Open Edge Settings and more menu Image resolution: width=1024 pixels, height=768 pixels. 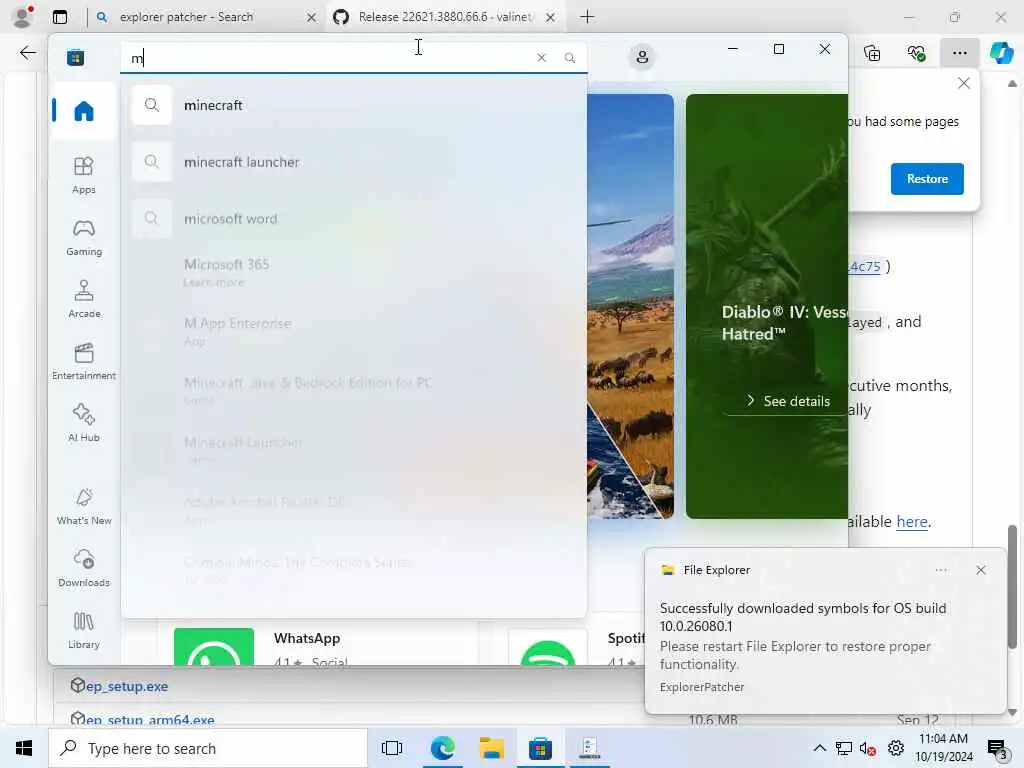click(959, 53)
